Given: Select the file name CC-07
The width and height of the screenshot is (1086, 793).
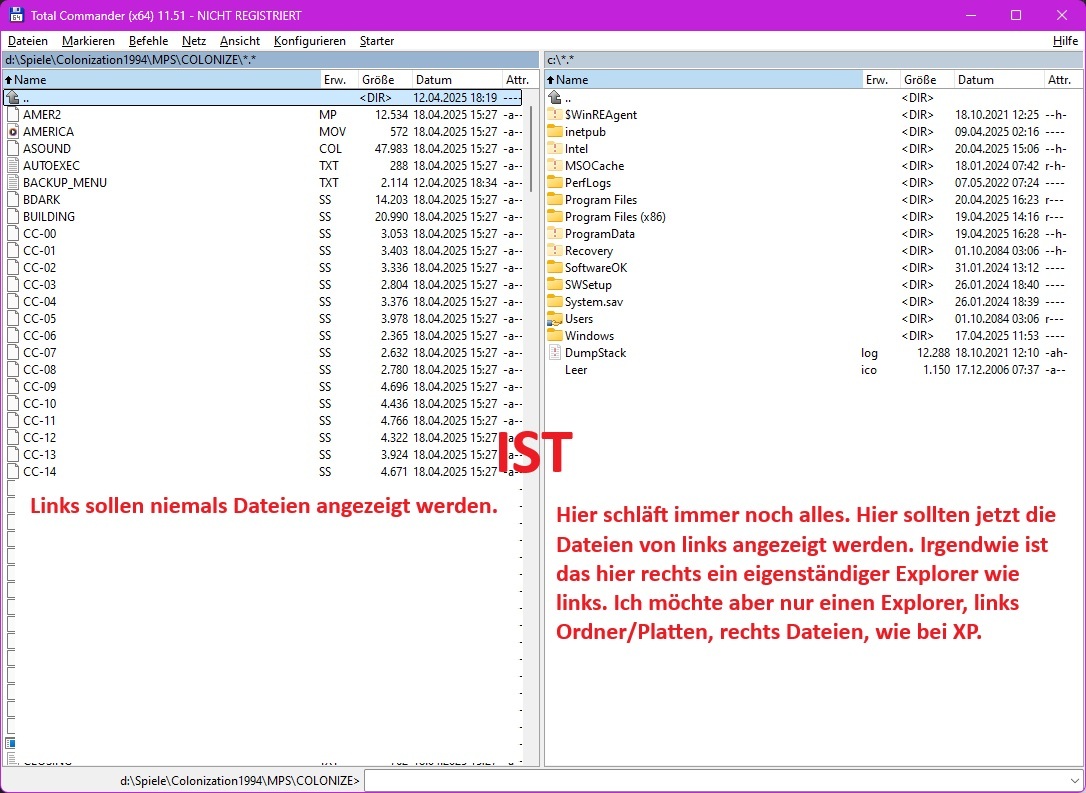Looking at the screenshot, I should pyautogui.click(x=39, y=353).
